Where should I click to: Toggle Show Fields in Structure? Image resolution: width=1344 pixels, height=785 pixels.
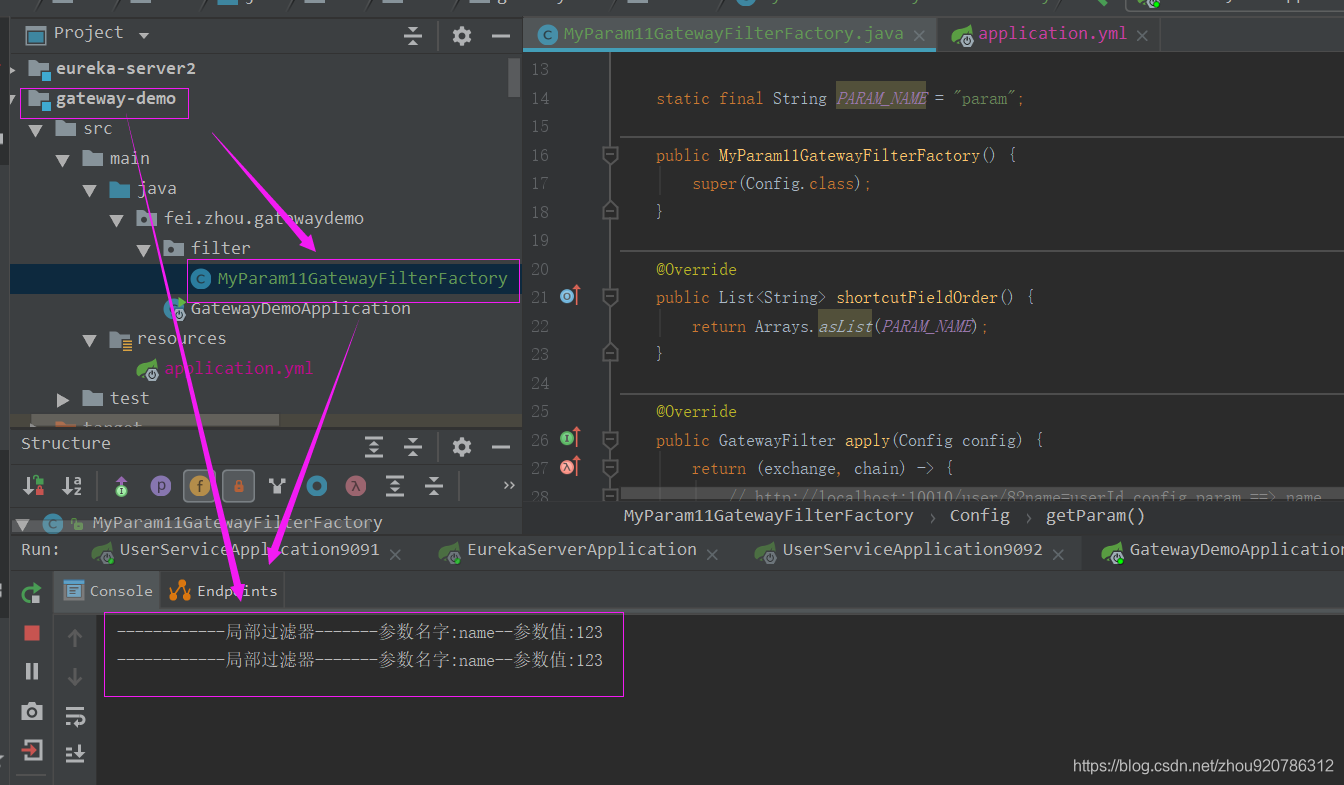pos(199,486)
